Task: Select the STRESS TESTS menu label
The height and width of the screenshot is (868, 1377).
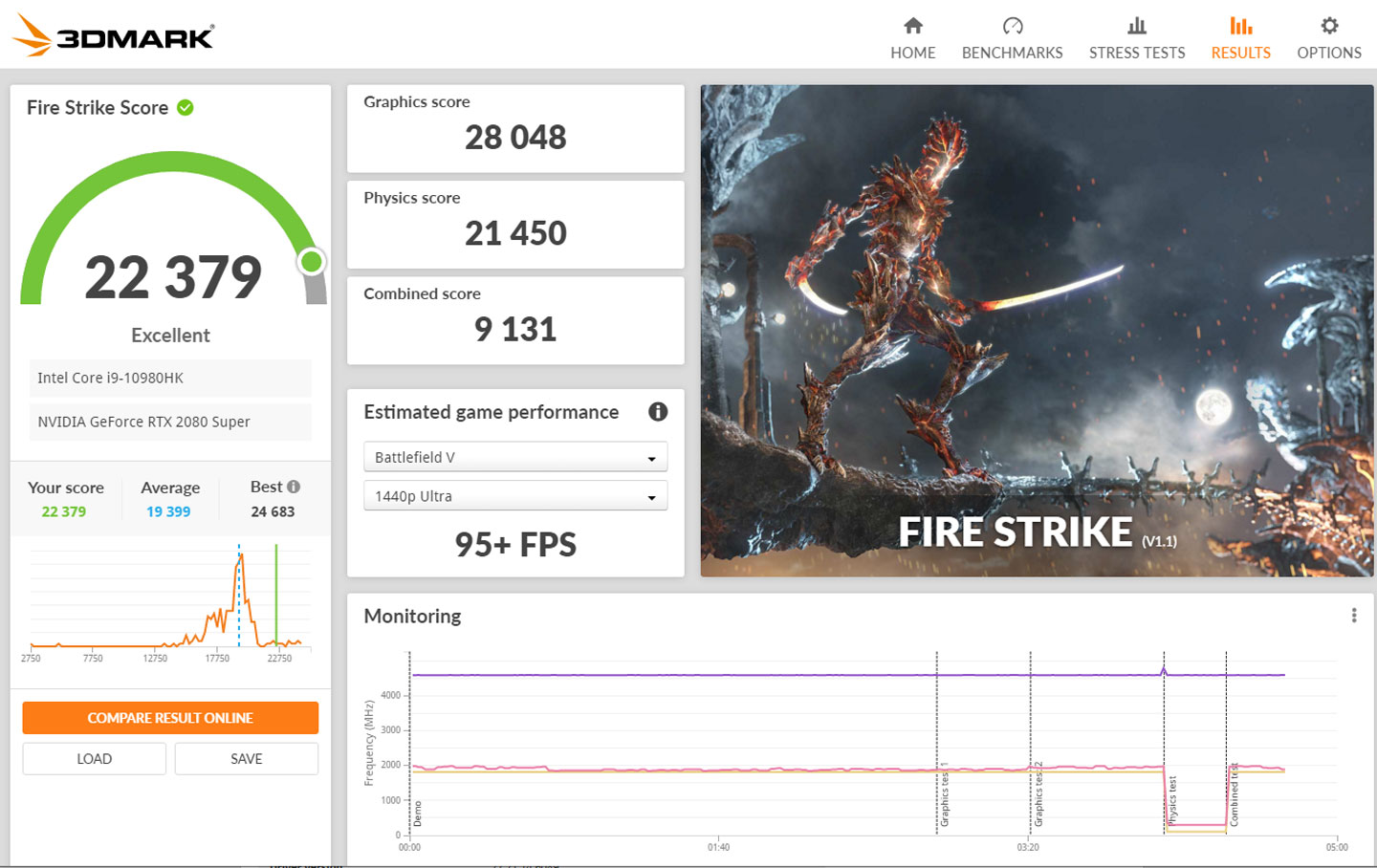Action: click(1136, 53)
